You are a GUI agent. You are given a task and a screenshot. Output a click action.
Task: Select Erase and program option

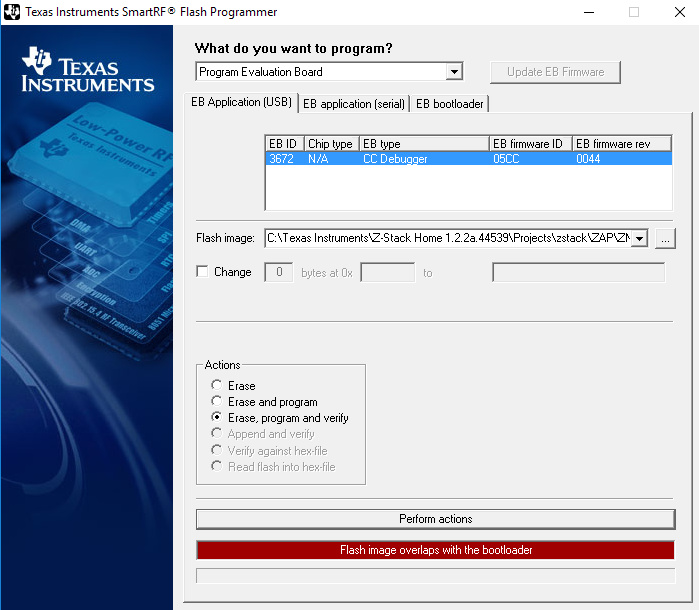(x=217, y=401)
